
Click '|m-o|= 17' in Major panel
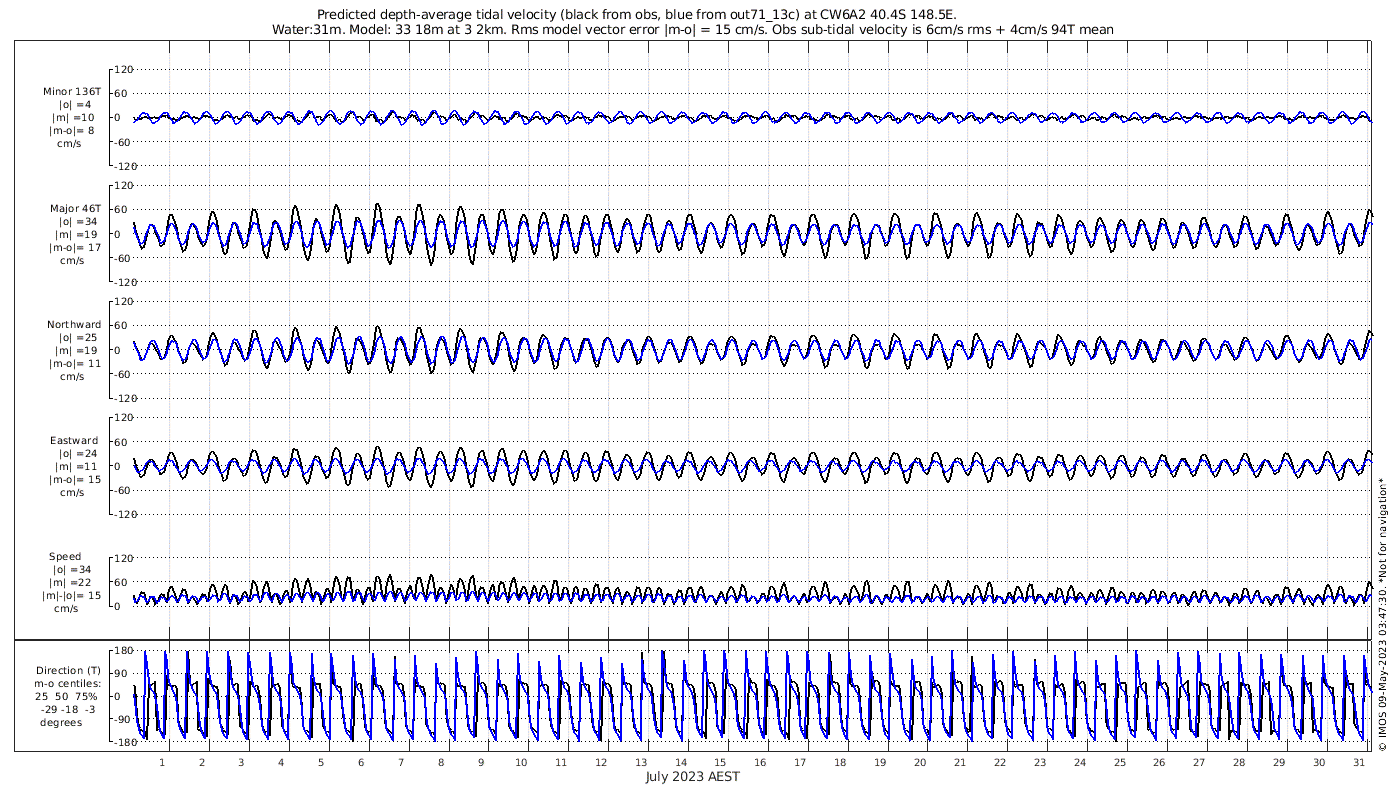tap(75, 247)
